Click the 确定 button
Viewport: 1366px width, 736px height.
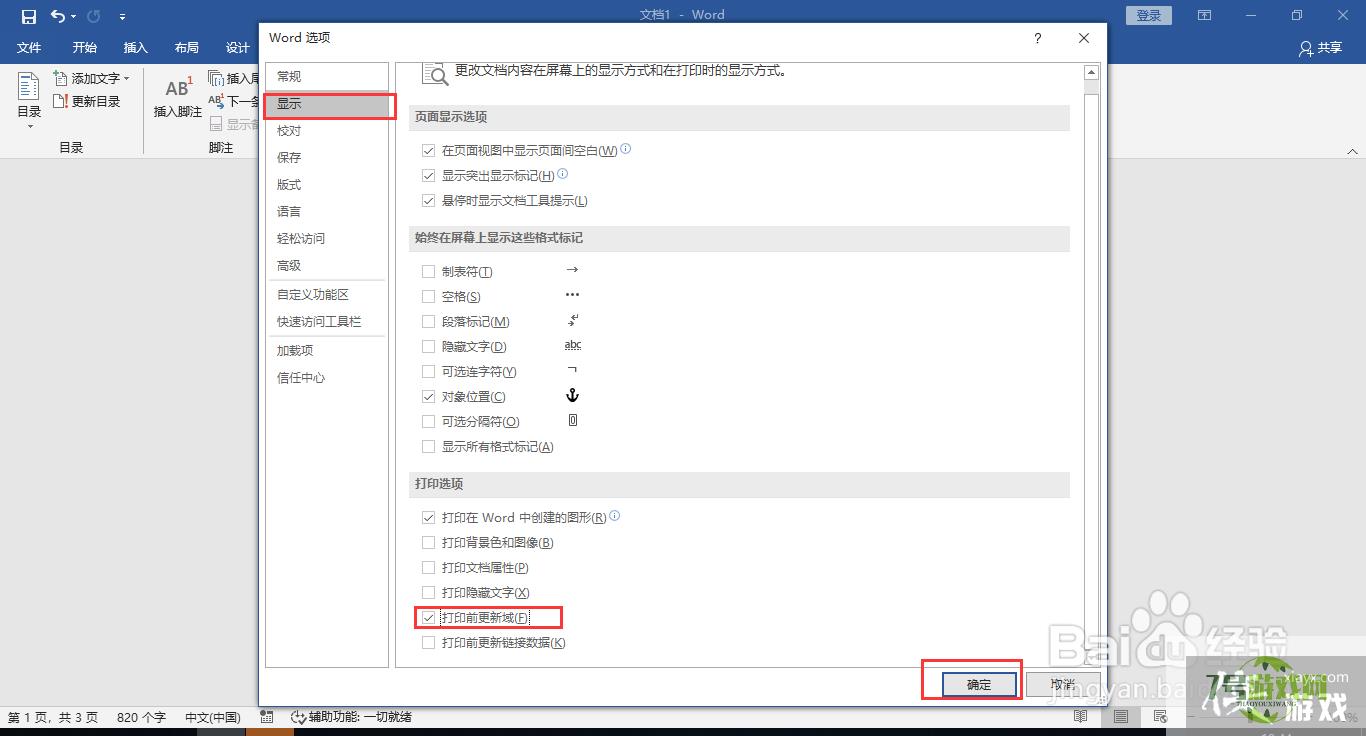[x=979, y=684]
